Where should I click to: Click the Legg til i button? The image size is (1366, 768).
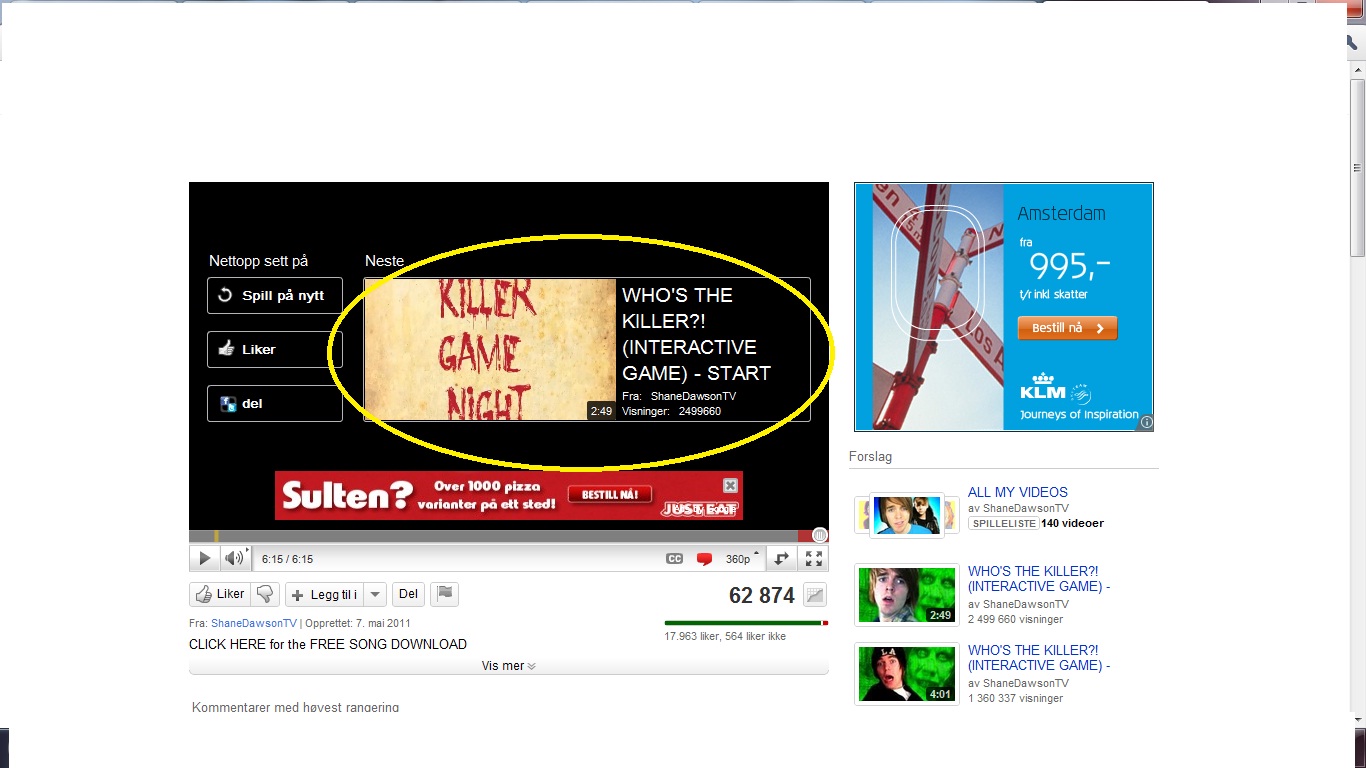pyautogui.click(x=324, y=594)
